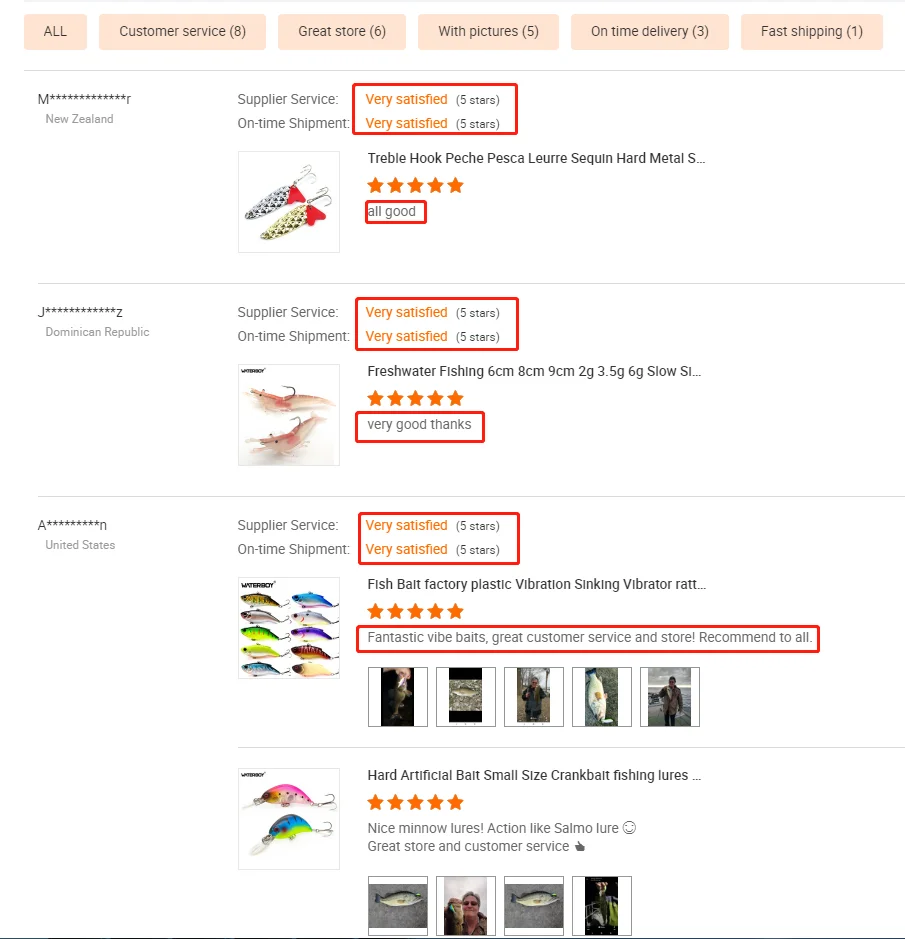View last photo under crankbait review
The width and height of the screenshot is (905, 939).
[602, 906]
